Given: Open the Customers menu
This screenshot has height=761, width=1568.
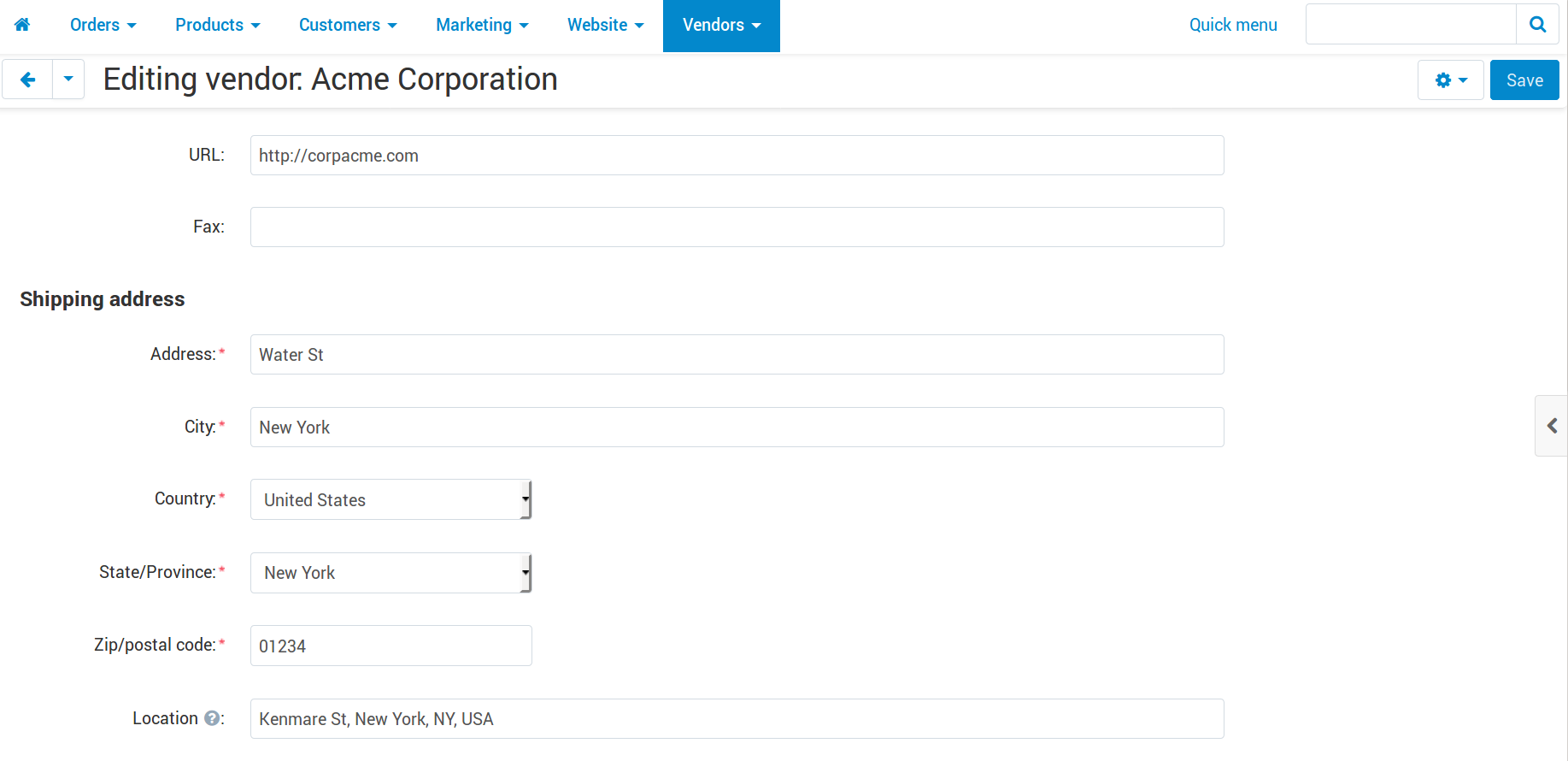Looking at the screenshot, I should tap(348, 25).
